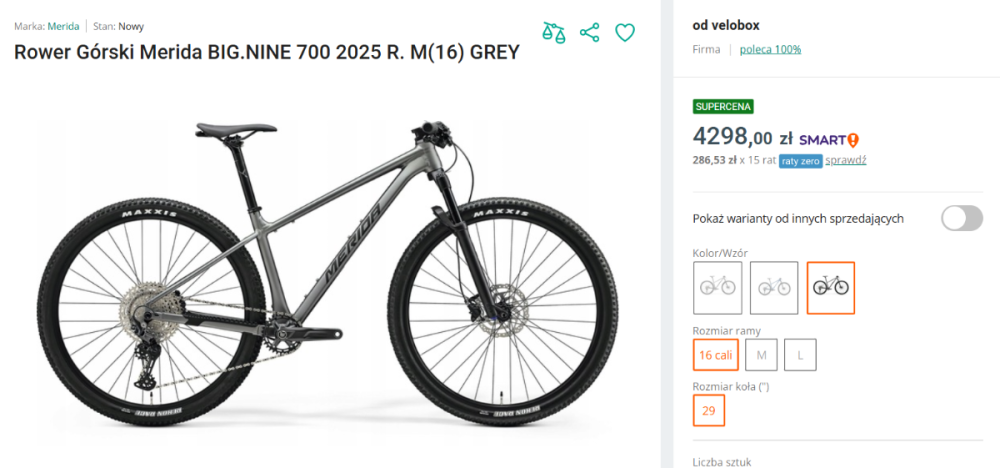Select the first bike color variant thumbnail

pyautogui.click(x=717, y=287)
